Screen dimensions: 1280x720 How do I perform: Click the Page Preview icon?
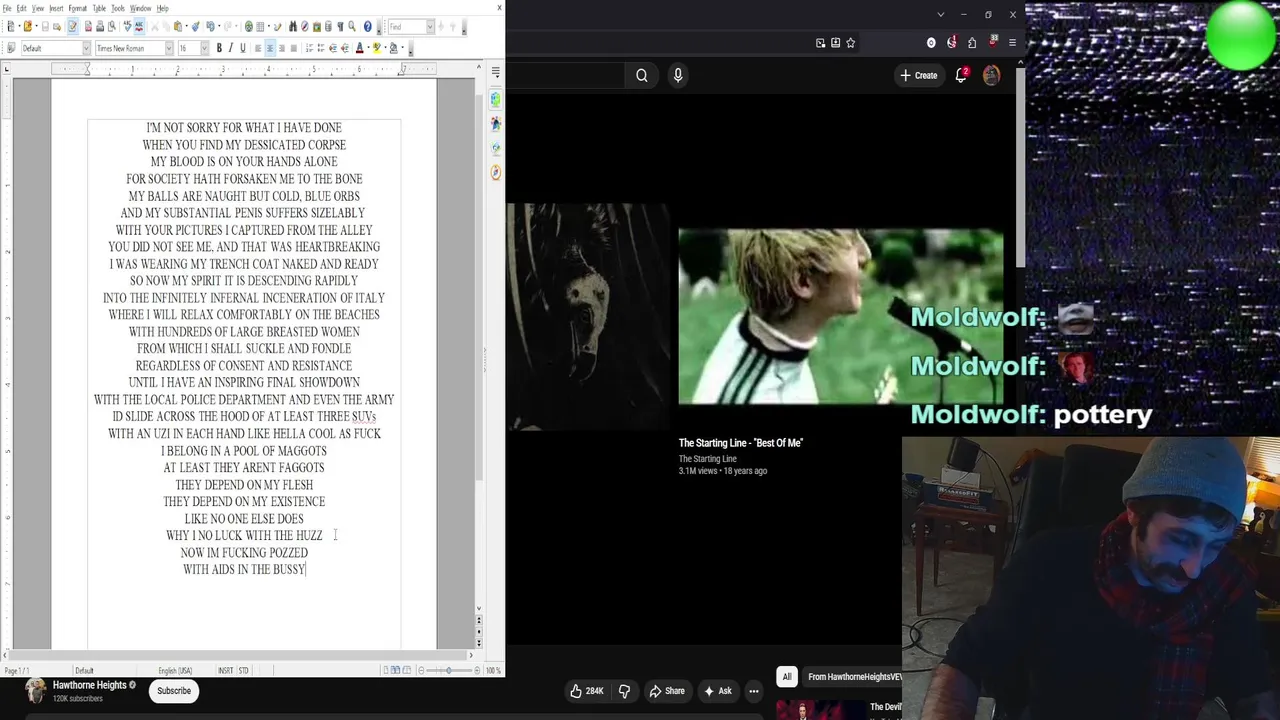click(x=112, y=27)
